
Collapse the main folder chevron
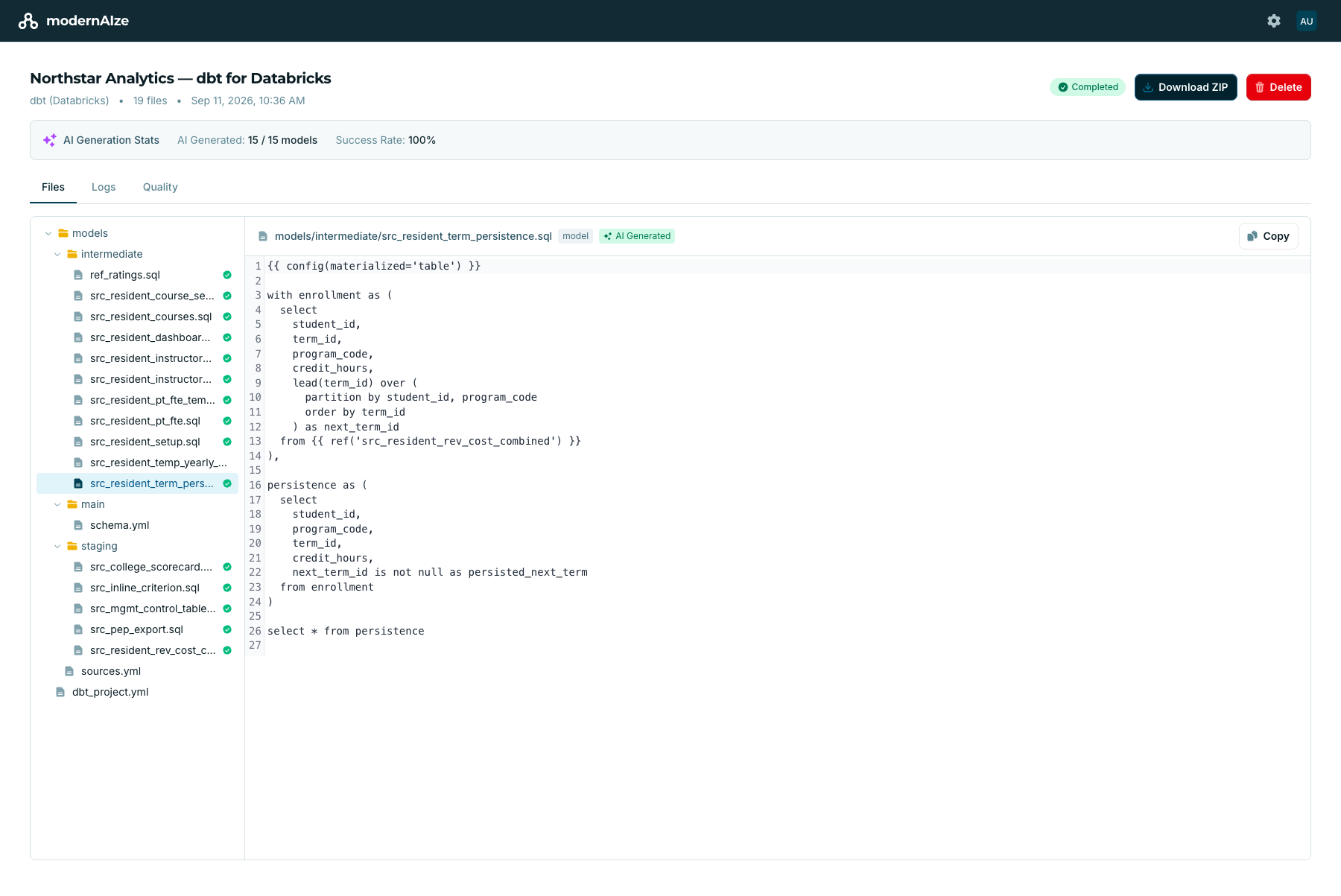coord(57,504)
